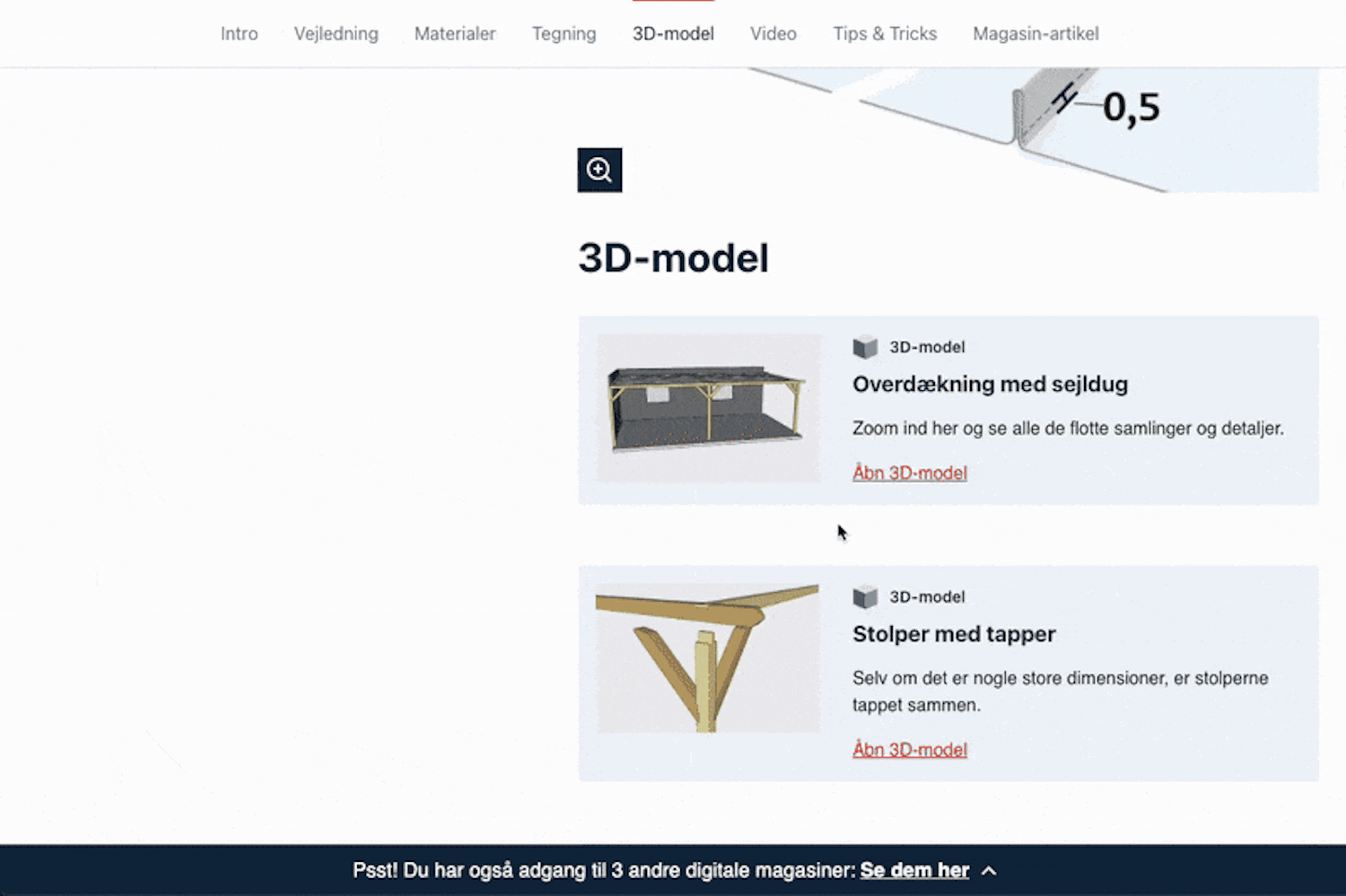Expand the magazines banner with chevron arrow
Screen dimensions: 1346x896
tap(989, 871)
